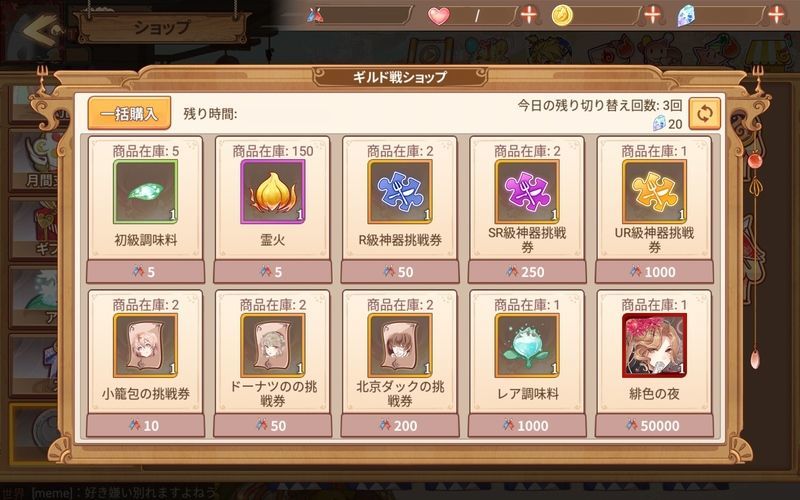Tap the 50000 price bar under 緋色の夜
This screenshot has width=800, height=500.
tap(654, 426)
